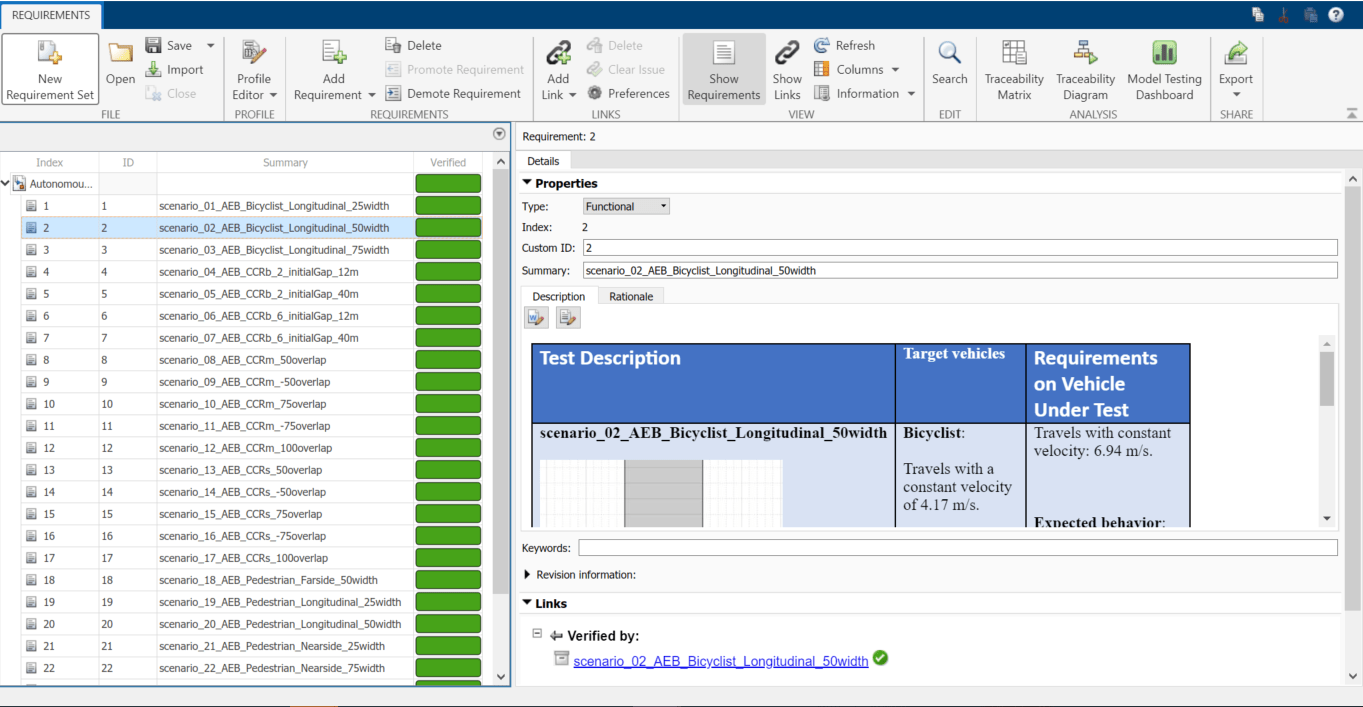Toggle Show Requirements view

coord(724,70)
